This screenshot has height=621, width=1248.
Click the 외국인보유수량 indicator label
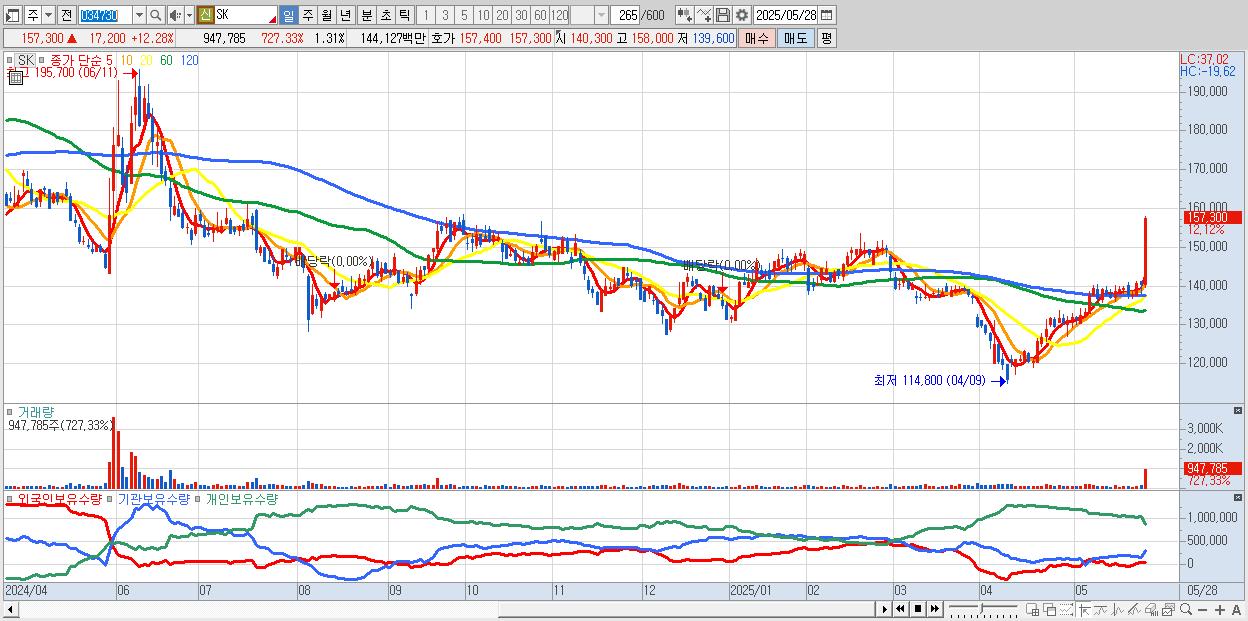coord(60,498)
